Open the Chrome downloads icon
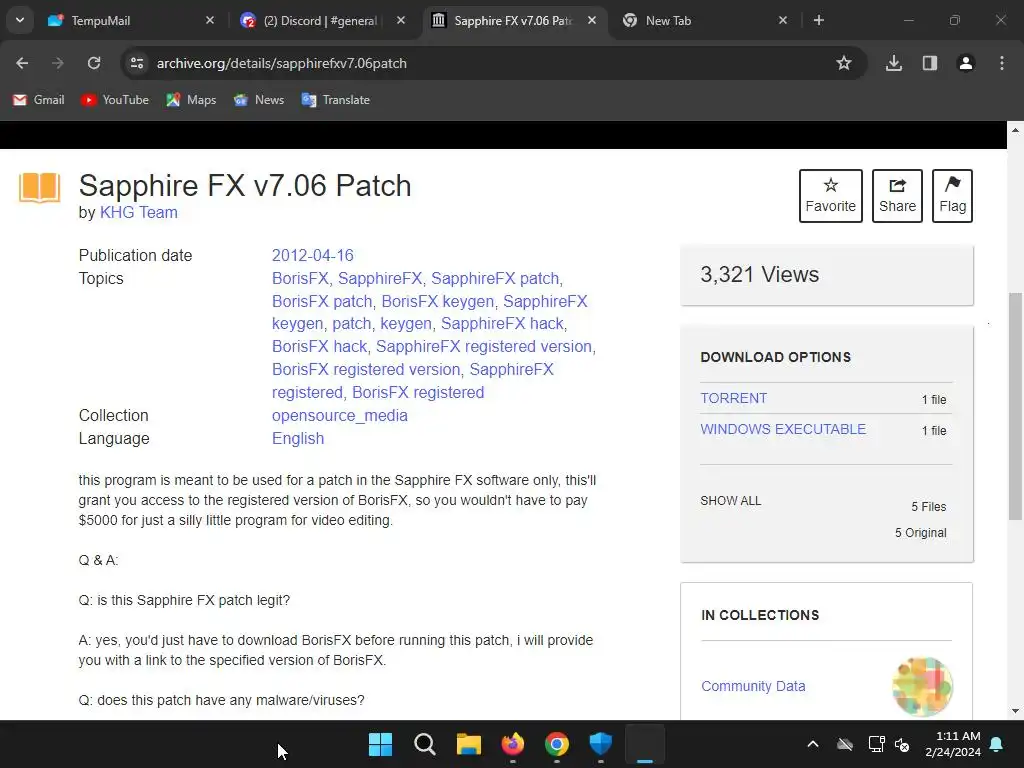The width and height of the screenshot is (1024, 768). click(894, 63)
